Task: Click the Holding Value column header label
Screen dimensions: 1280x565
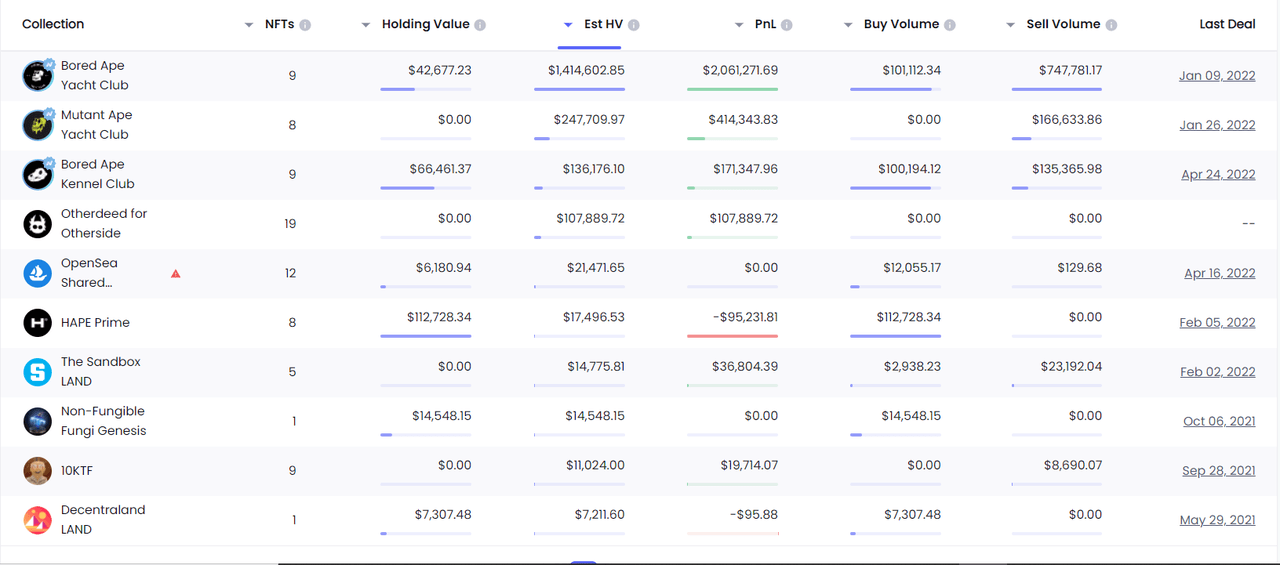Action: pos(426,24)
